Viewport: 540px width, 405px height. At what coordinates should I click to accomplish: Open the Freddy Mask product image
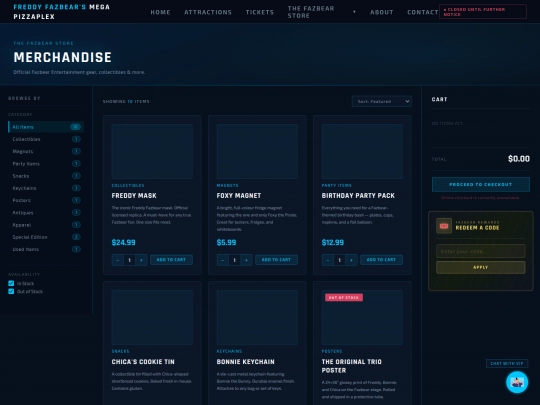click(x=152, y=151)
